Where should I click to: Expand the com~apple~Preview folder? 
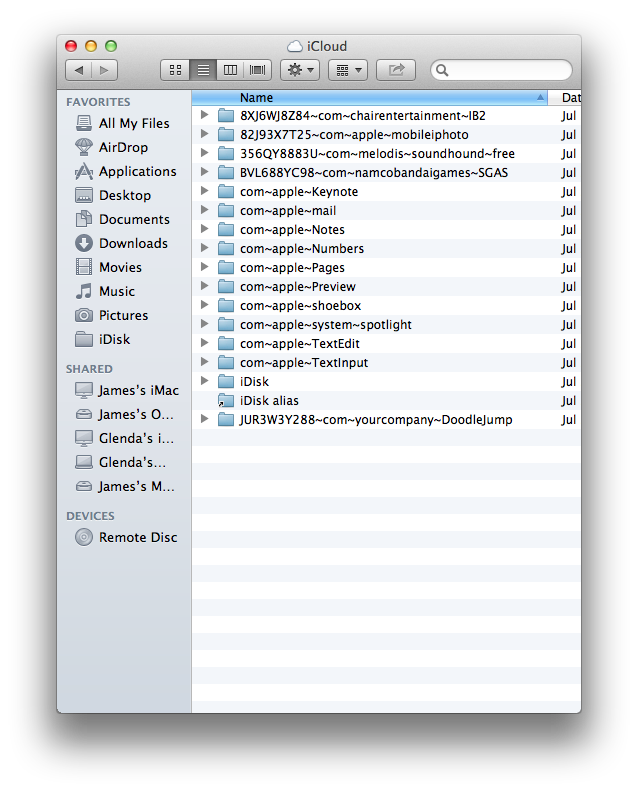coord(205,286)
